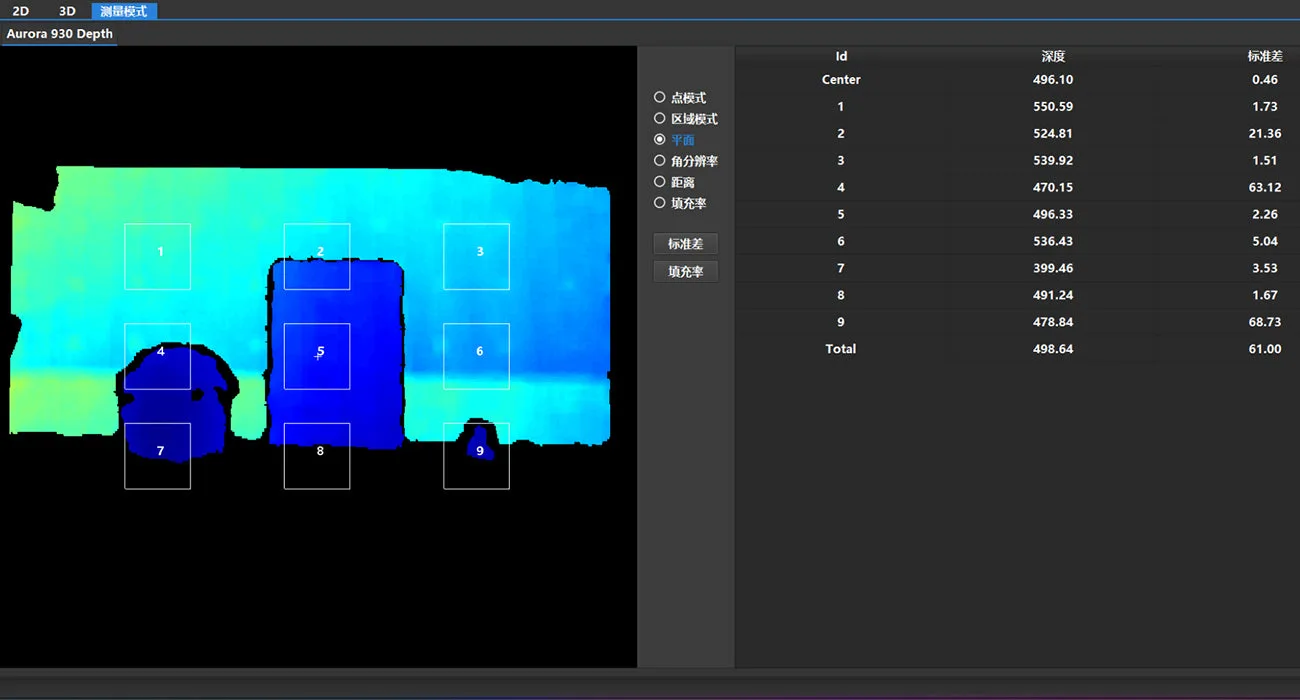Click standard deviation 5.04

(1265, 242)
